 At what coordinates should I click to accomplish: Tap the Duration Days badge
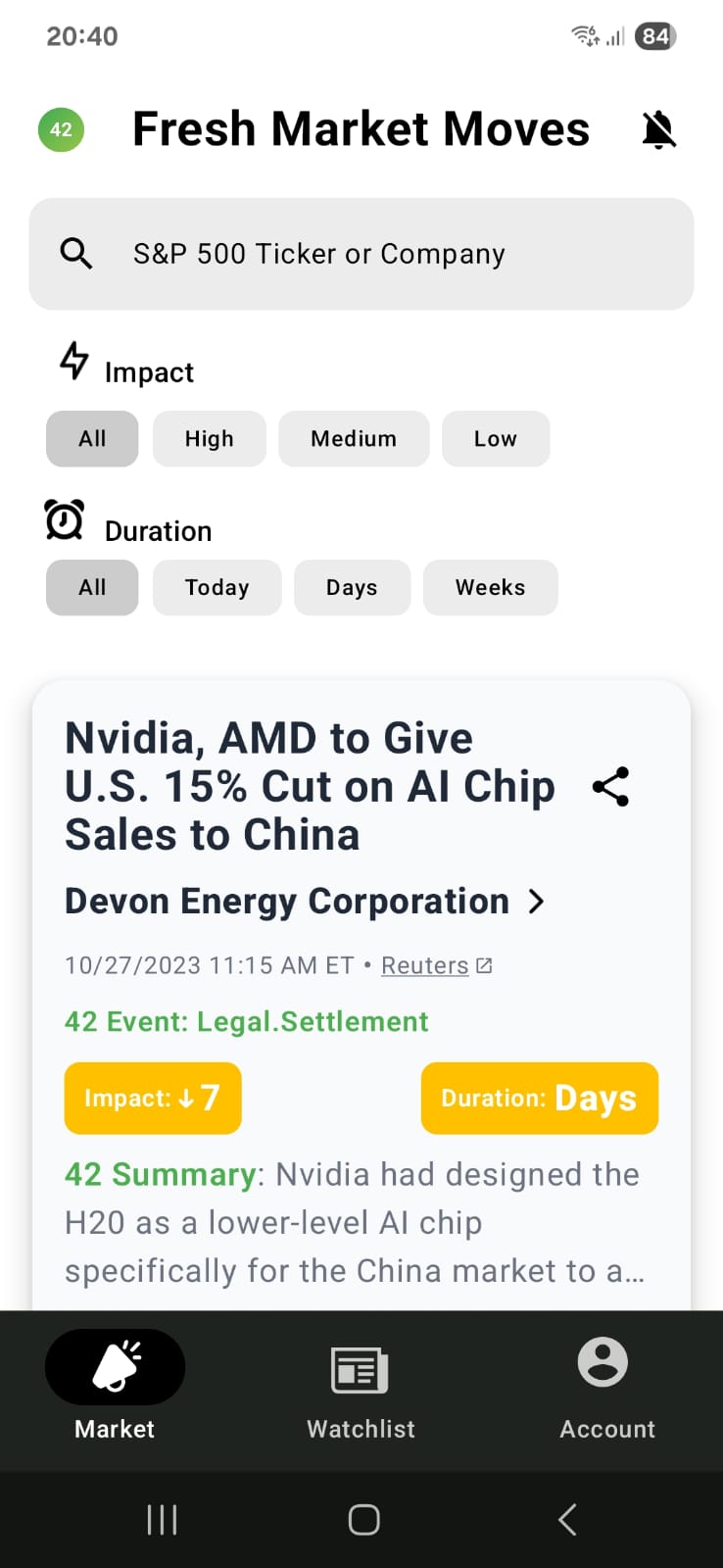point(539,1098)
